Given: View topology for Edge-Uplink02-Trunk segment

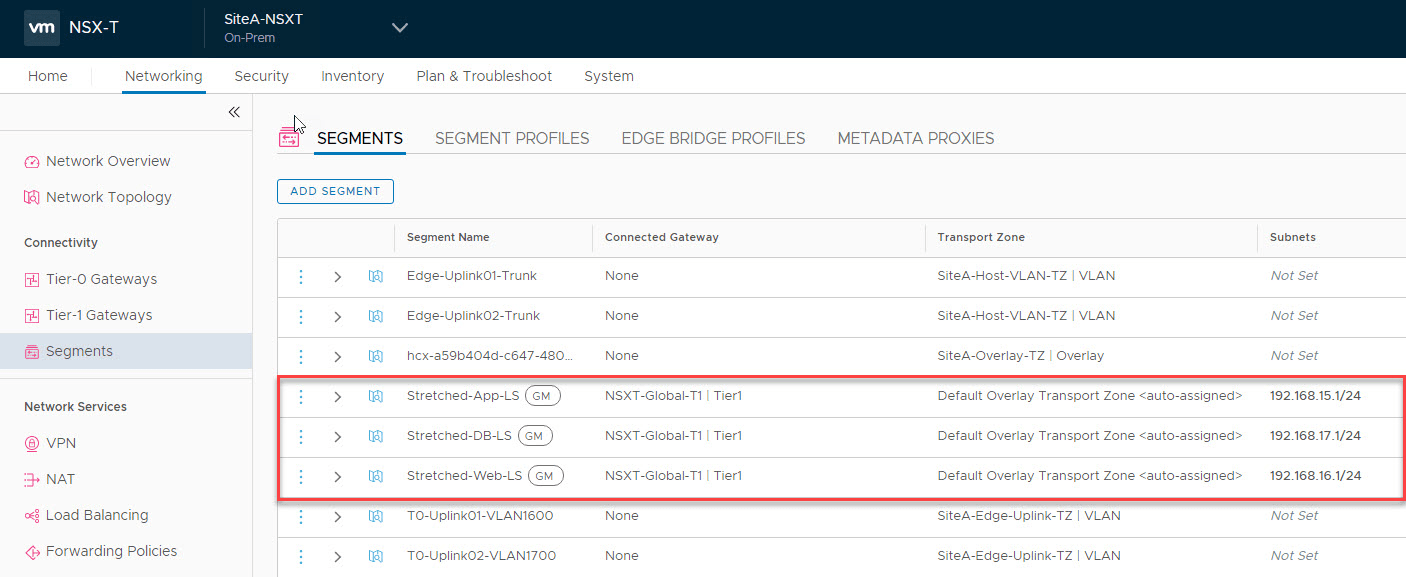Looking at the screenshot, I should (x=376, y=316).
